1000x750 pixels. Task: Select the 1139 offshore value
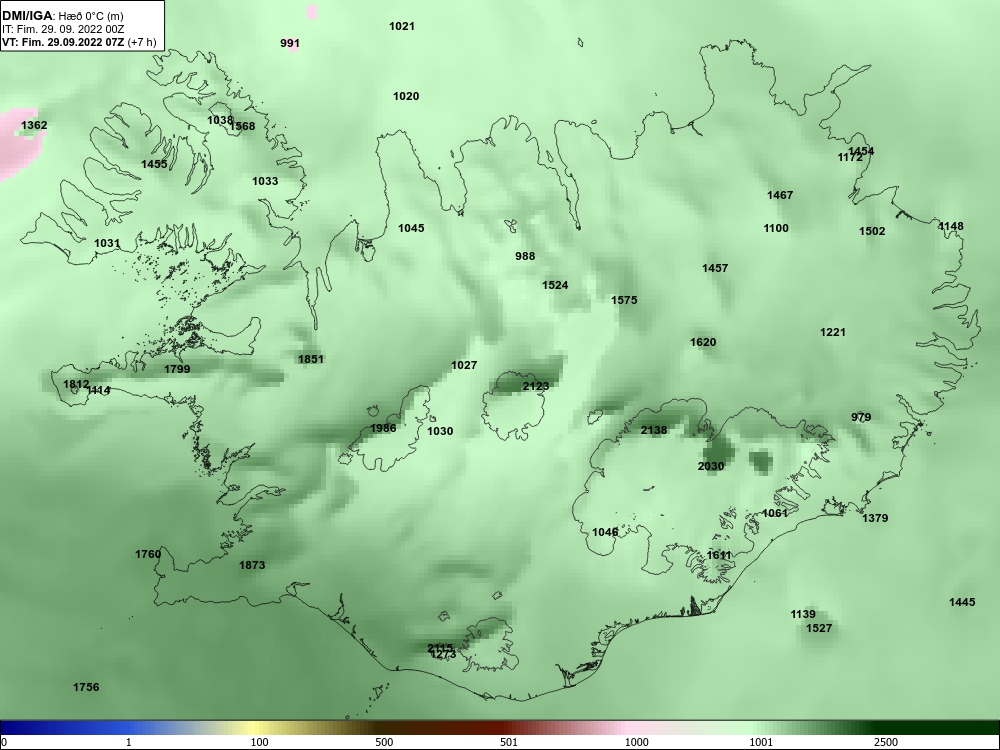(x=803, y=614)
